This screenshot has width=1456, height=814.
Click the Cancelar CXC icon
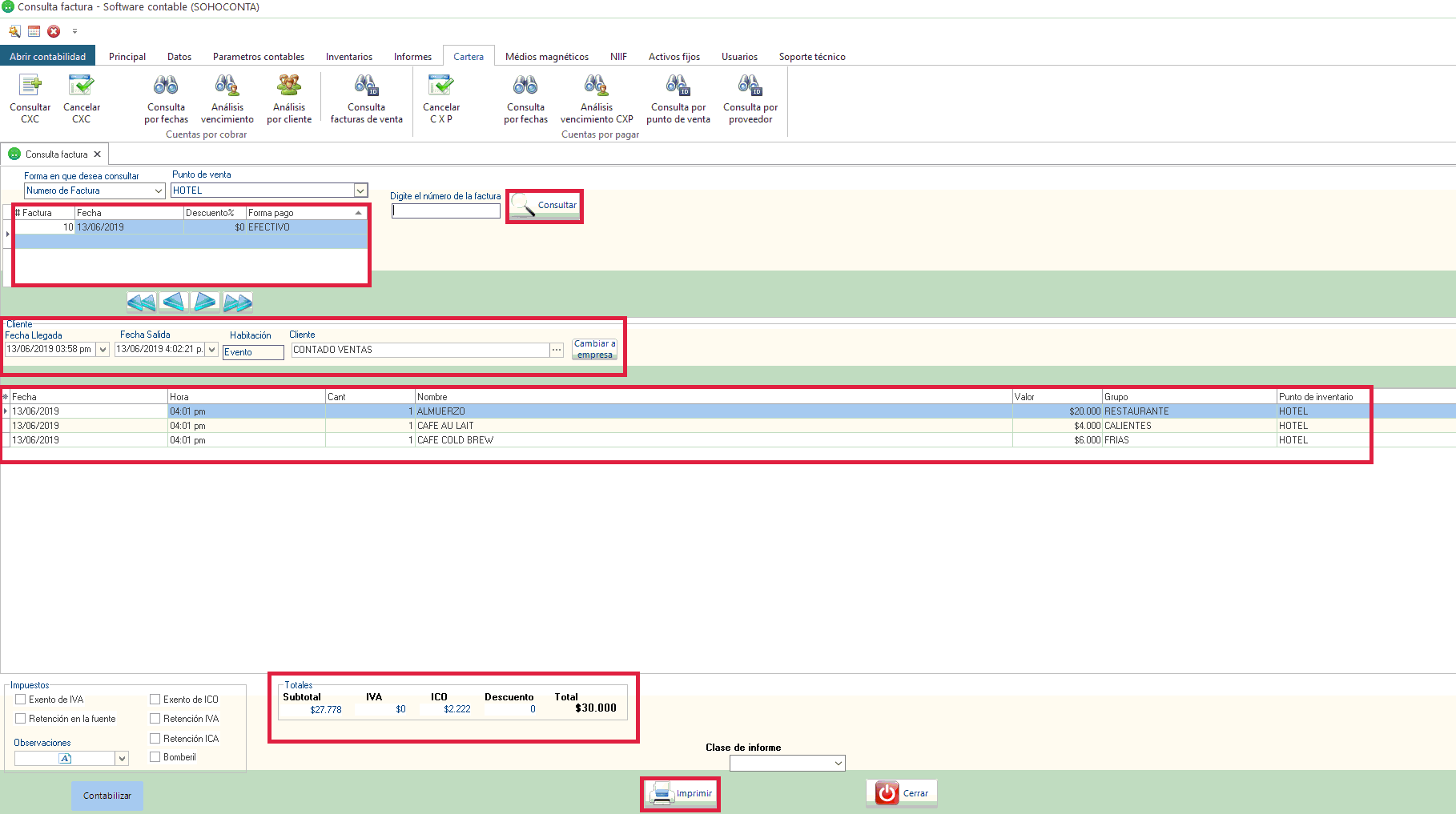point(81,98)
